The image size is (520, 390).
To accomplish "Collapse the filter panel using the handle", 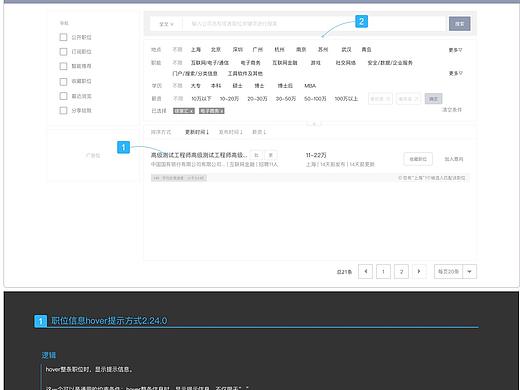I will point(314,124).
